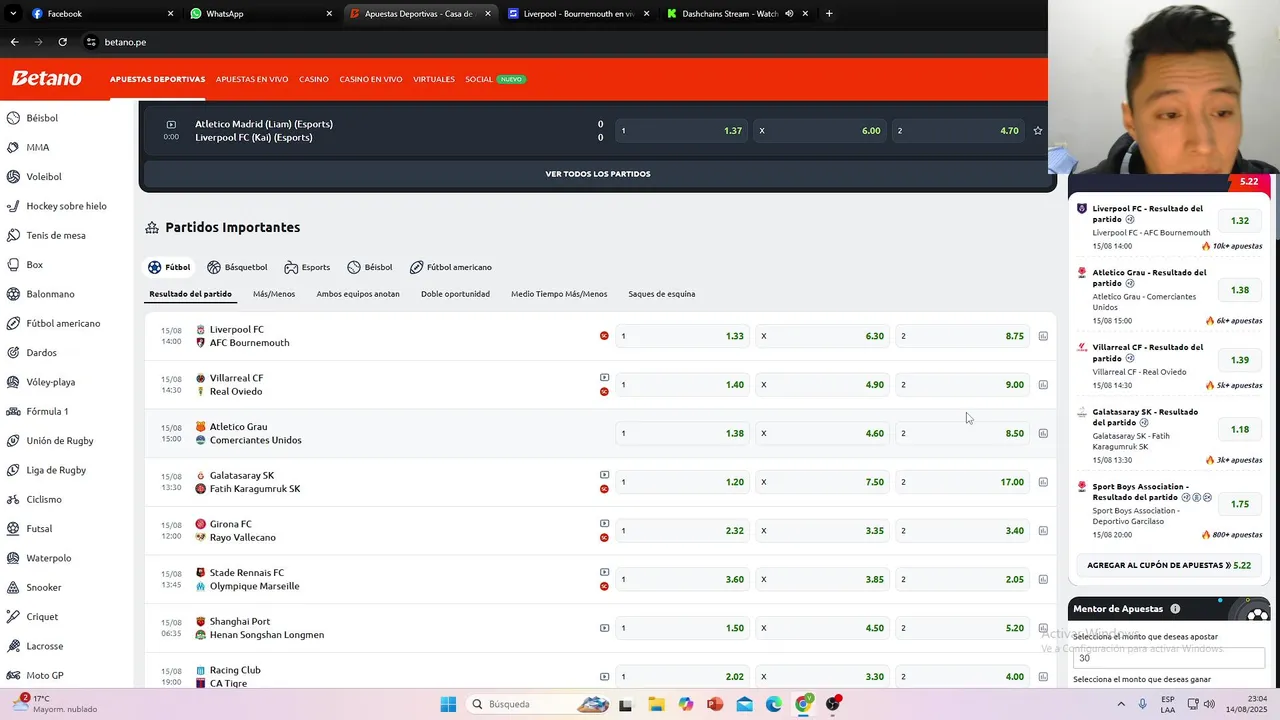Open MMA in the sports sidebar
1280x720 pixels.
[38, 147]
